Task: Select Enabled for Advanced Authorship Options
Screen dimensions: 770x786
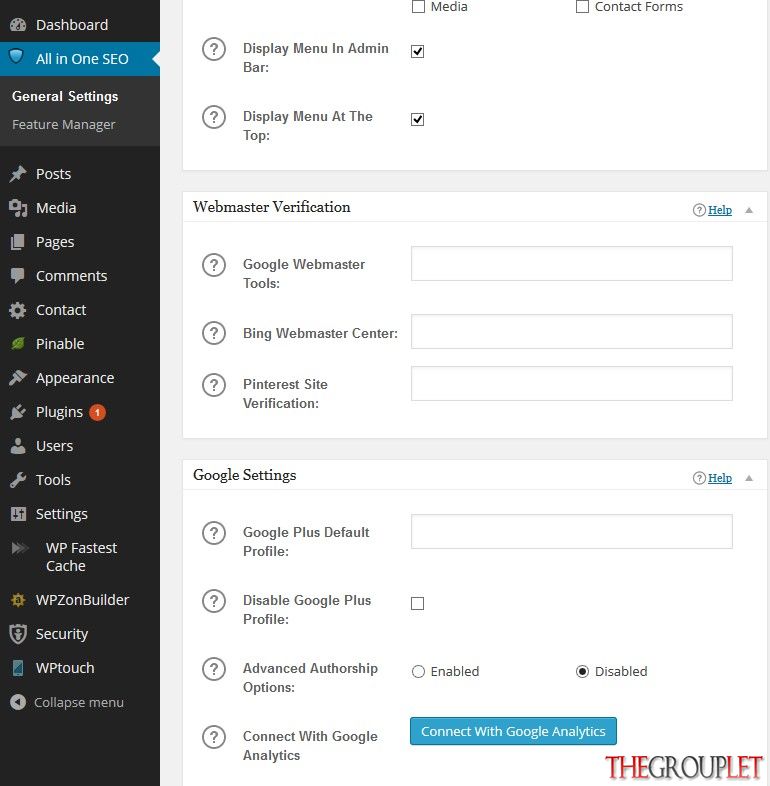Action: 418,671
